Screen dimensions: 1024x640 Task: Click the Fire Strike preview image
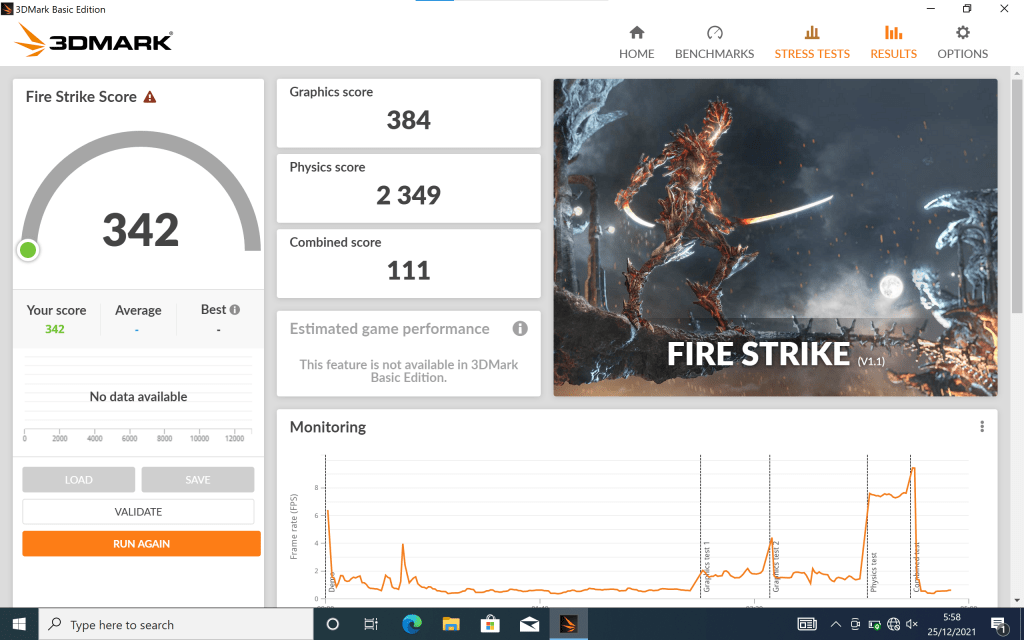775,237
